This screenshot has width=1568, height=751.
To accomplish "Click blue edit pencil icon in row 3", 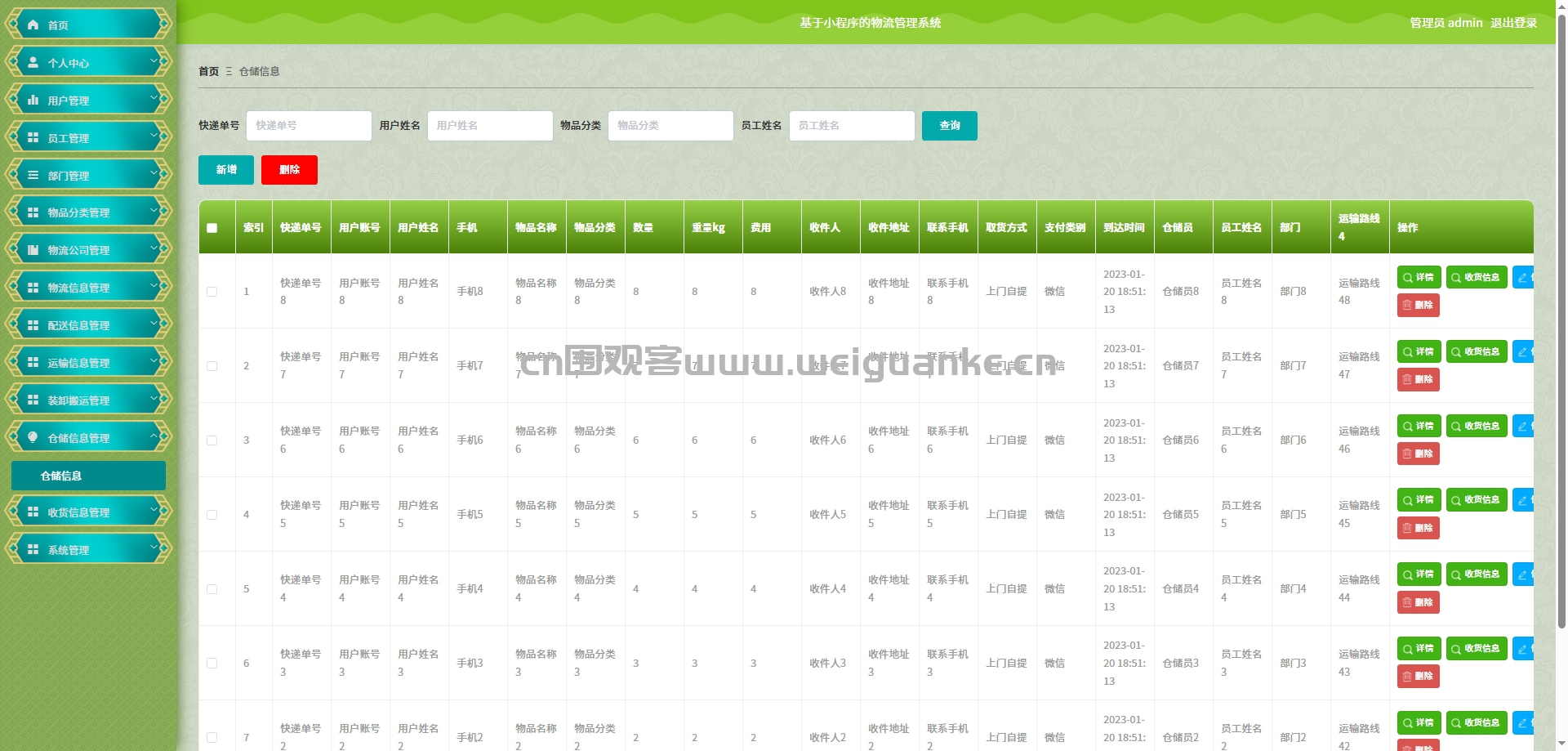I will [x=1522, y=427].
